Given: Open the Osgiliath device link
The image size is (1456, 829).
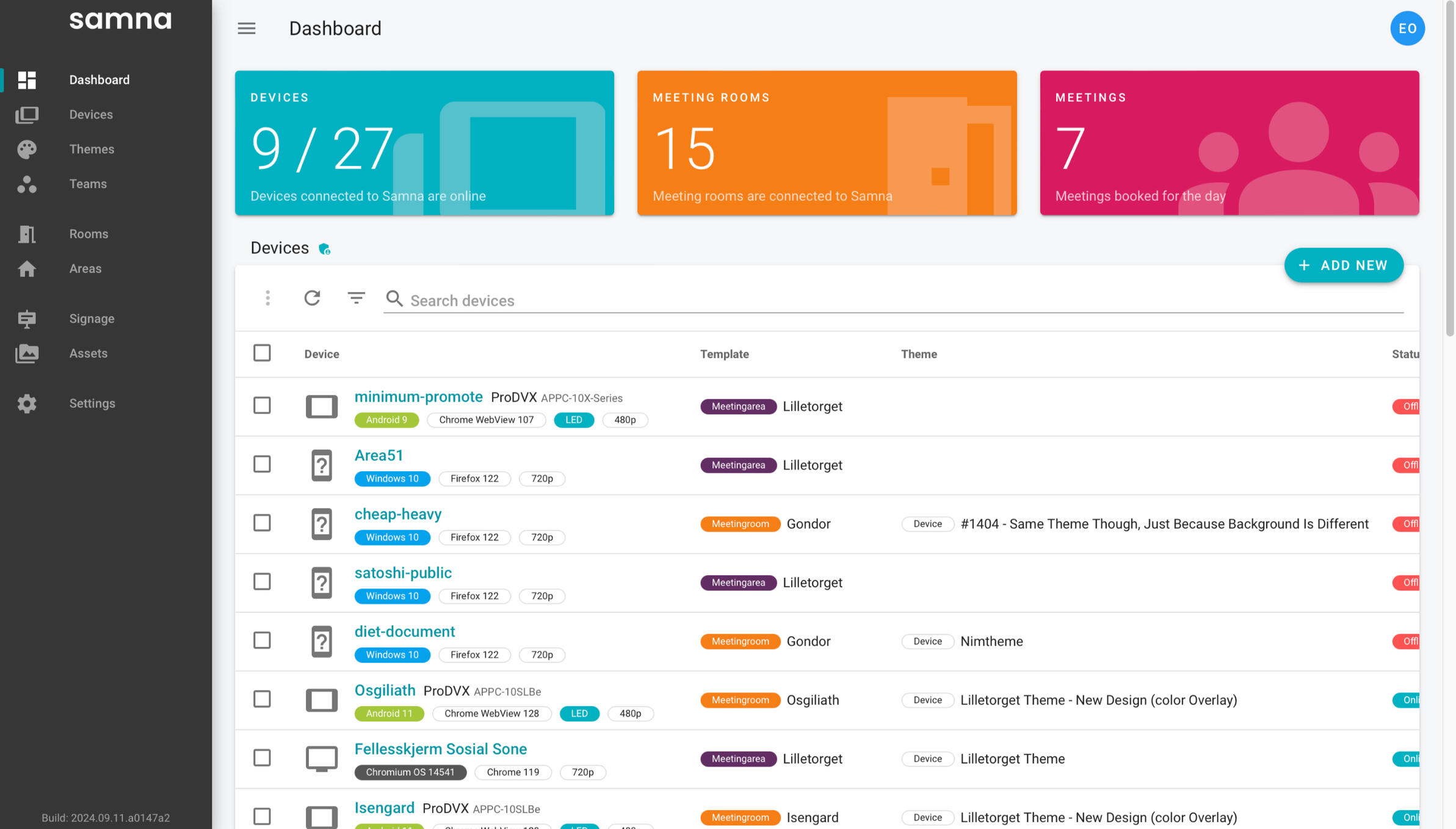Looking at the screenshot, I should coord(385,690).
